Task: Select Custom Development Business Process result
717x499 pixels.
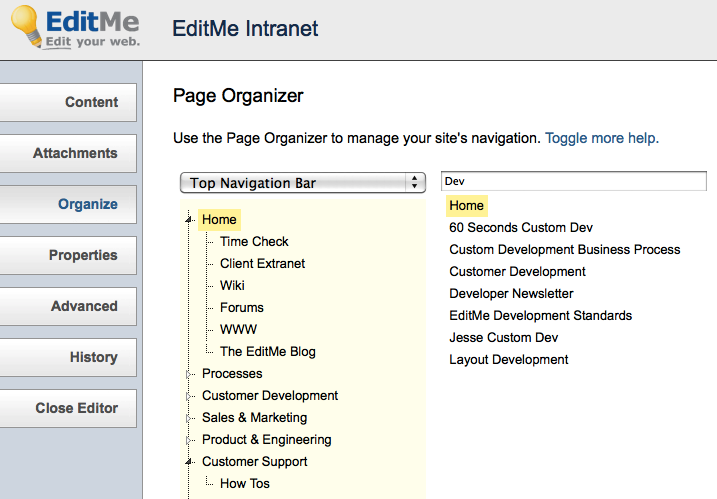Action: [565, 249]
